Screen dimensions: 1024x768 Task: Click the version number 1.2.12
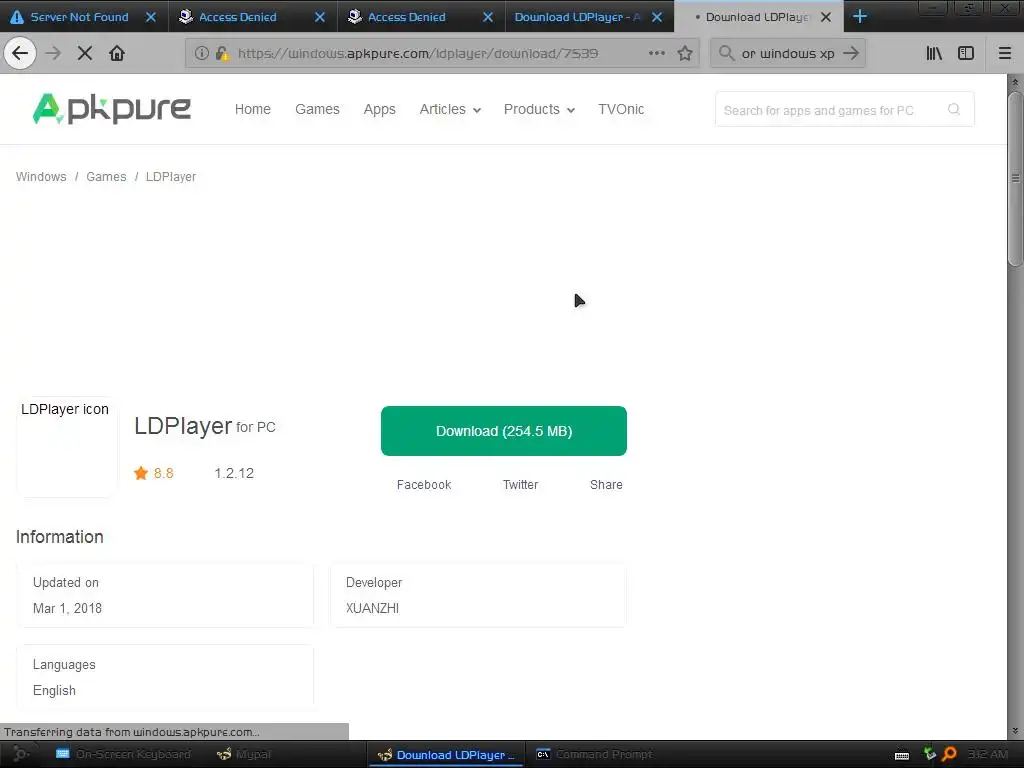pos(234,473)
